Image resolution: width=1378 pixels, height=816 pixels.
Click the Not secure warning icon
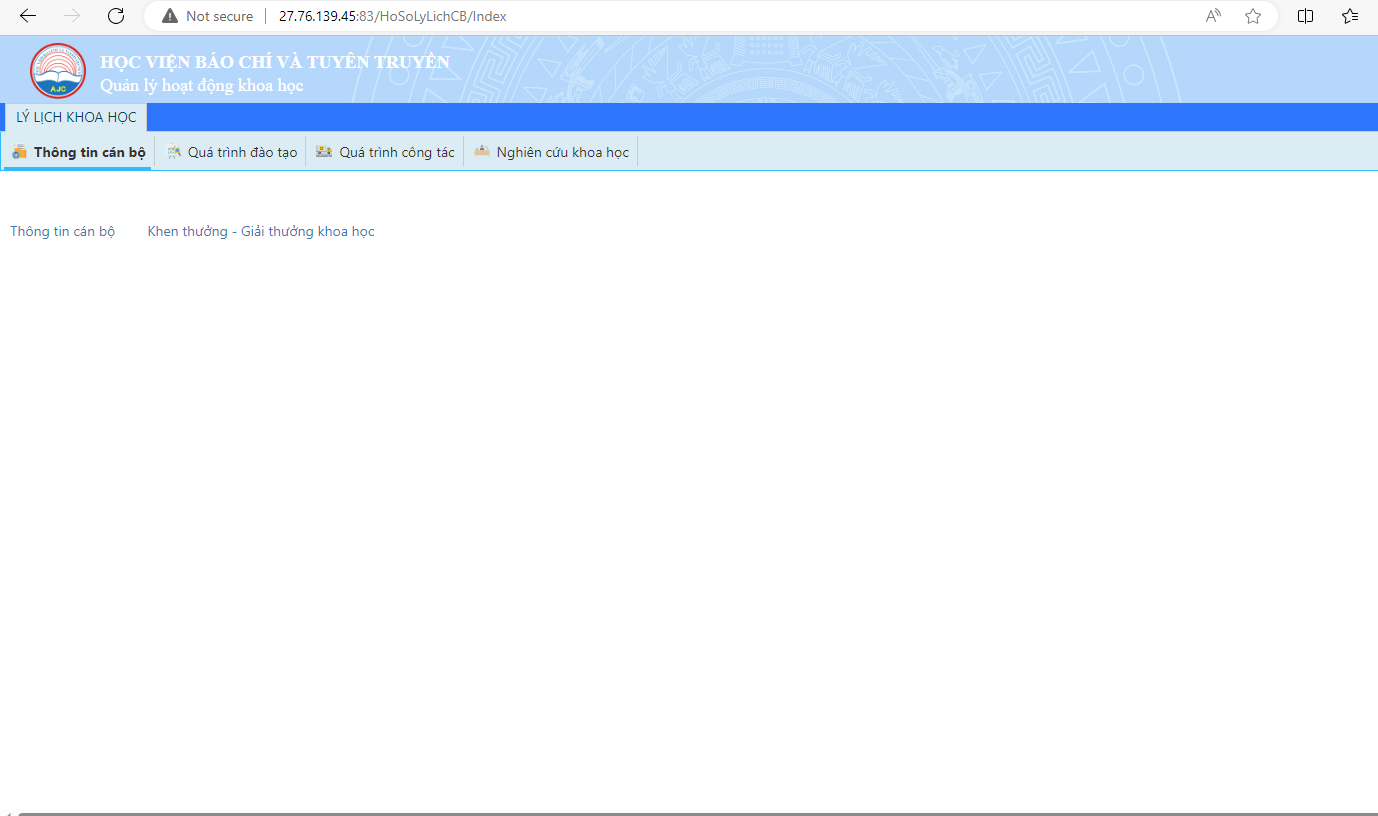(x=170, y=16)
